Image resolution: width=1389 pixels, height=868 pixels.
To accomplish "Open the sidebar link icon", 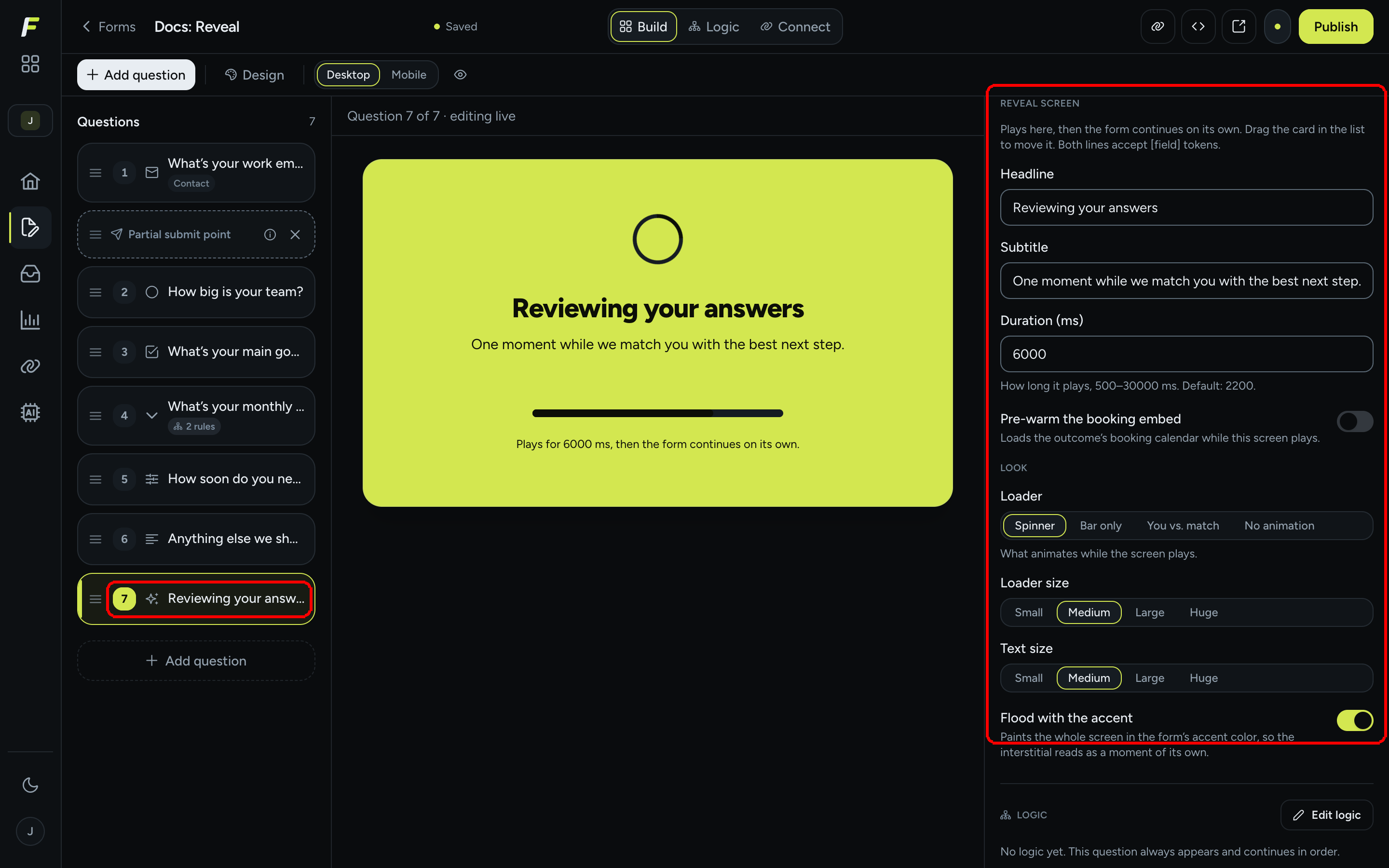I will (x=30, y=366).
